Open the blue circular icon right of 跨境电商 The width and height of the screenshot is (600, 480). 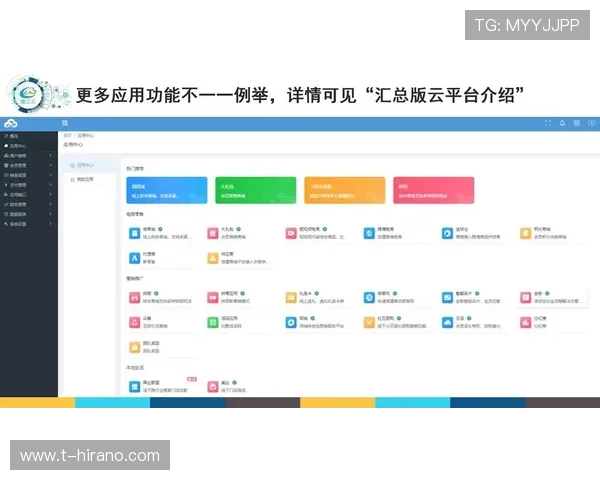(x=447, y=233)
